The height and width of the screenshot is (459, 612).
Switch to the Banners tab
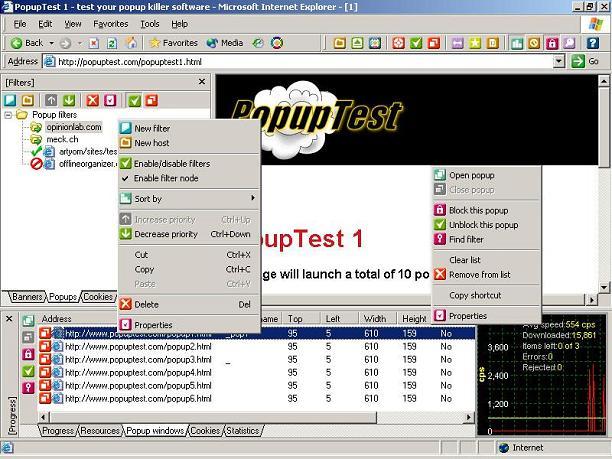[x=27, y=297]
